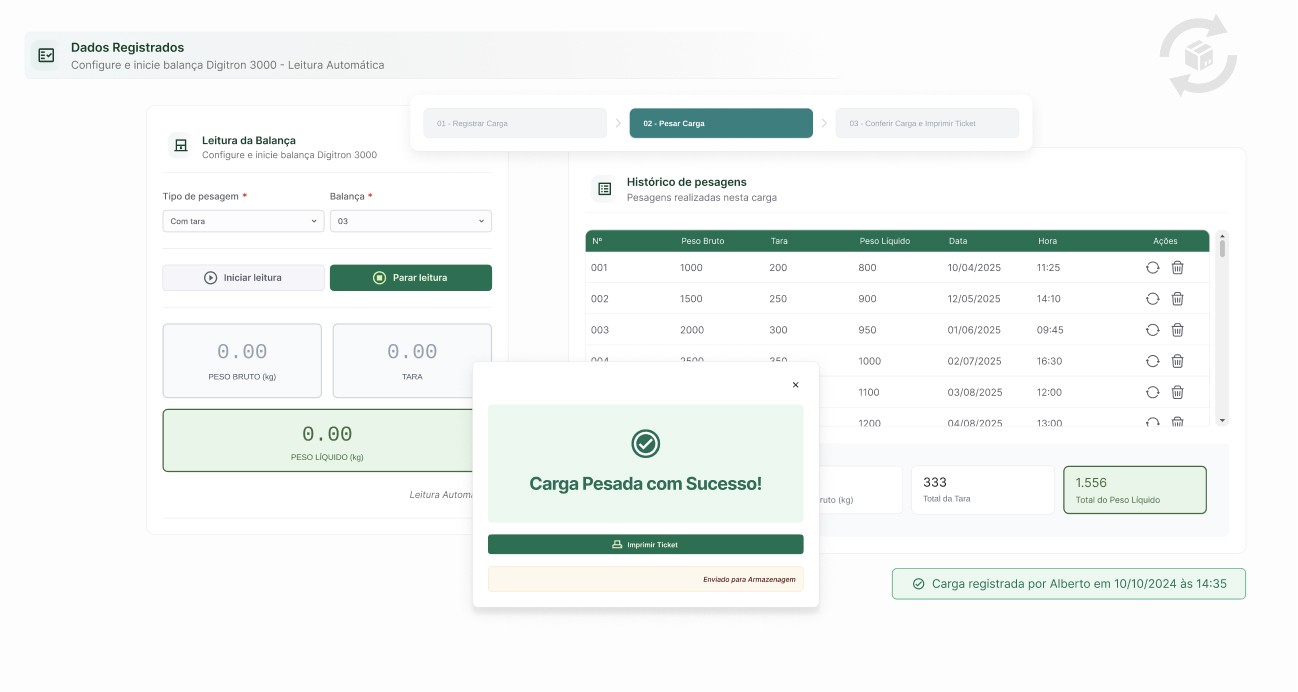Click the Peso Bruto column header
This screenshot has width=1298, height=692.
tap(703, 241)
